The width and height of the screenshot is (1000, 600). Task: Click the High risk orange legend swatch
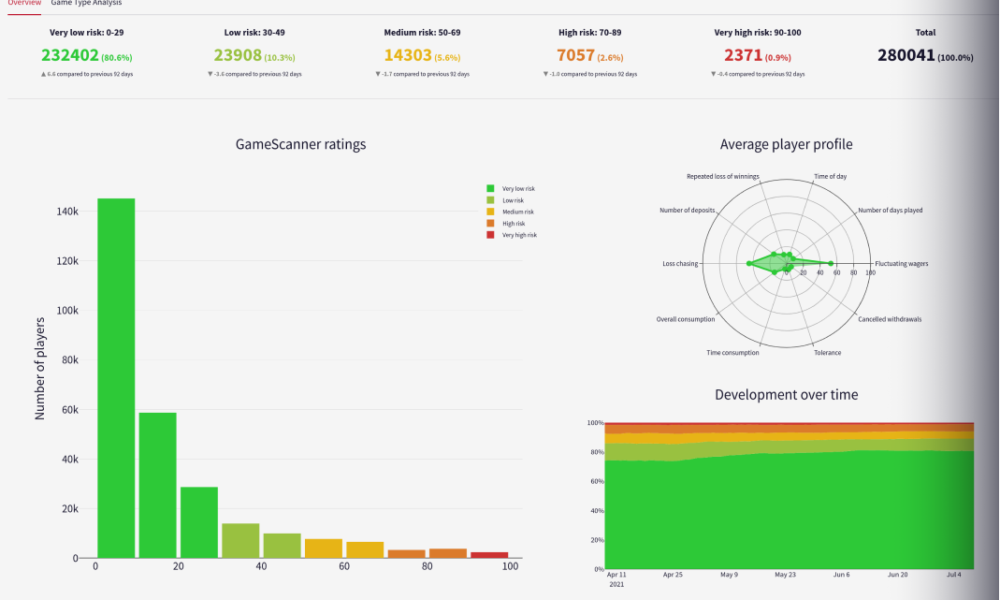pyautogui.click(x=490, y=223)
